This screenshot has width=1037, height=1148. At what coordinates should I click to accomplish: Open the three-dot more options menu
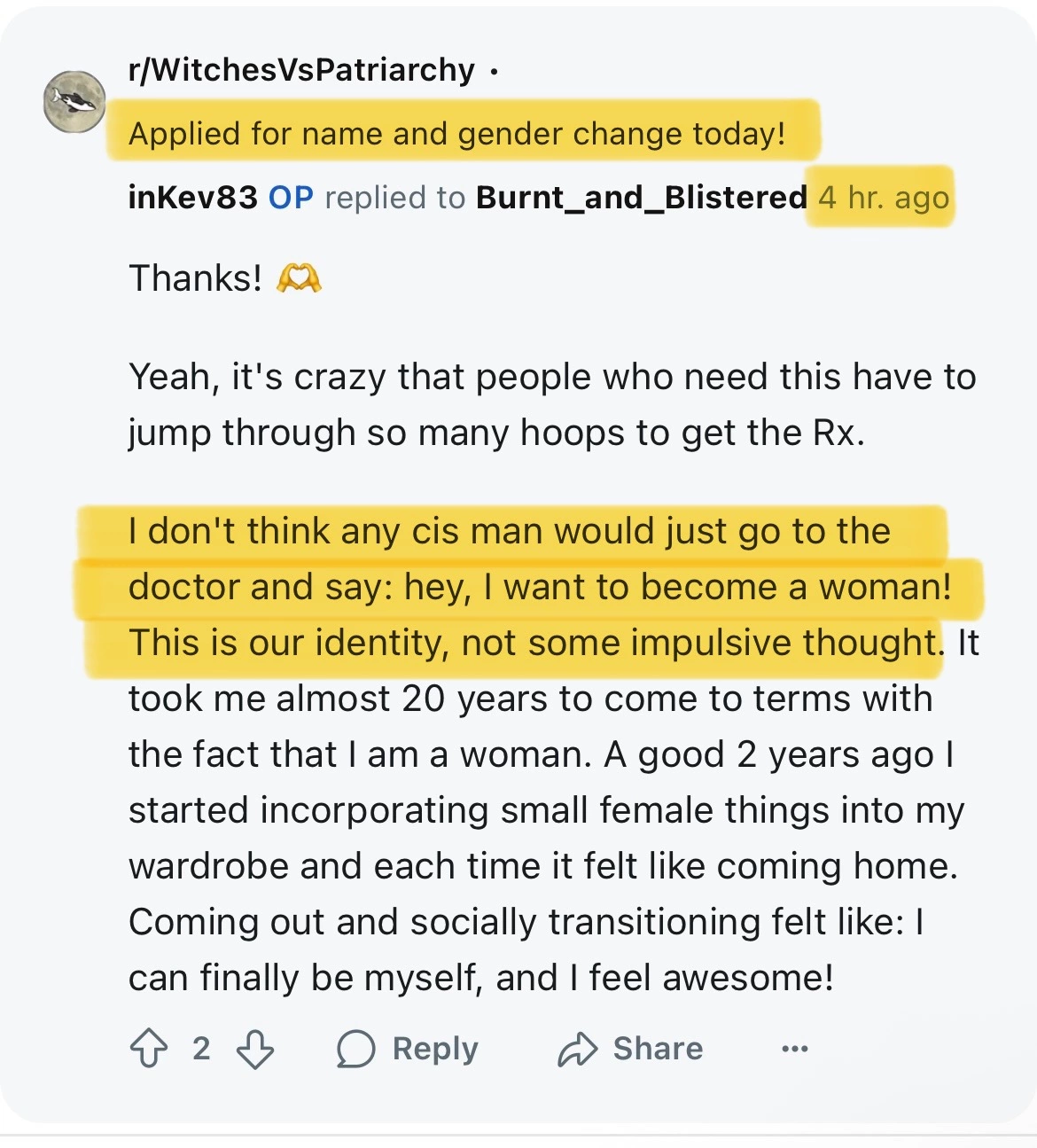tap(794, 1049)
